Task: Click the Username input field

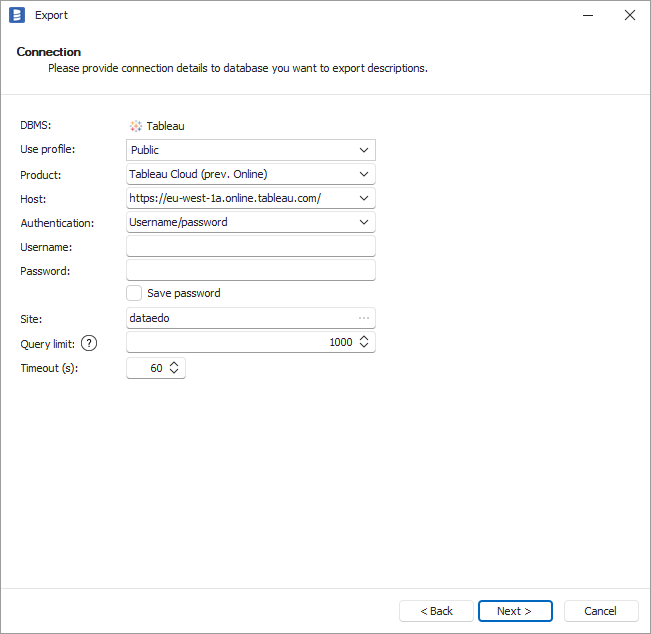Action: click(250, 246)
